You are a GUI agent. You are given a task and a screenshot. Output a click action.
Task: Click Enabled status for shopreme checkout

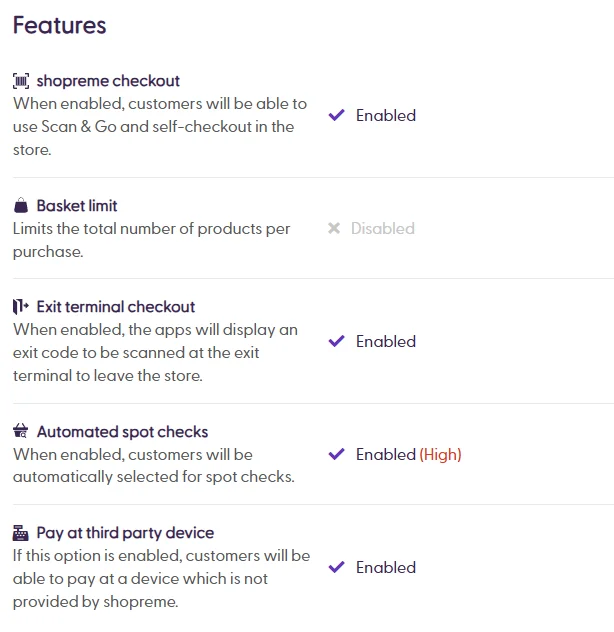[386, 115]
